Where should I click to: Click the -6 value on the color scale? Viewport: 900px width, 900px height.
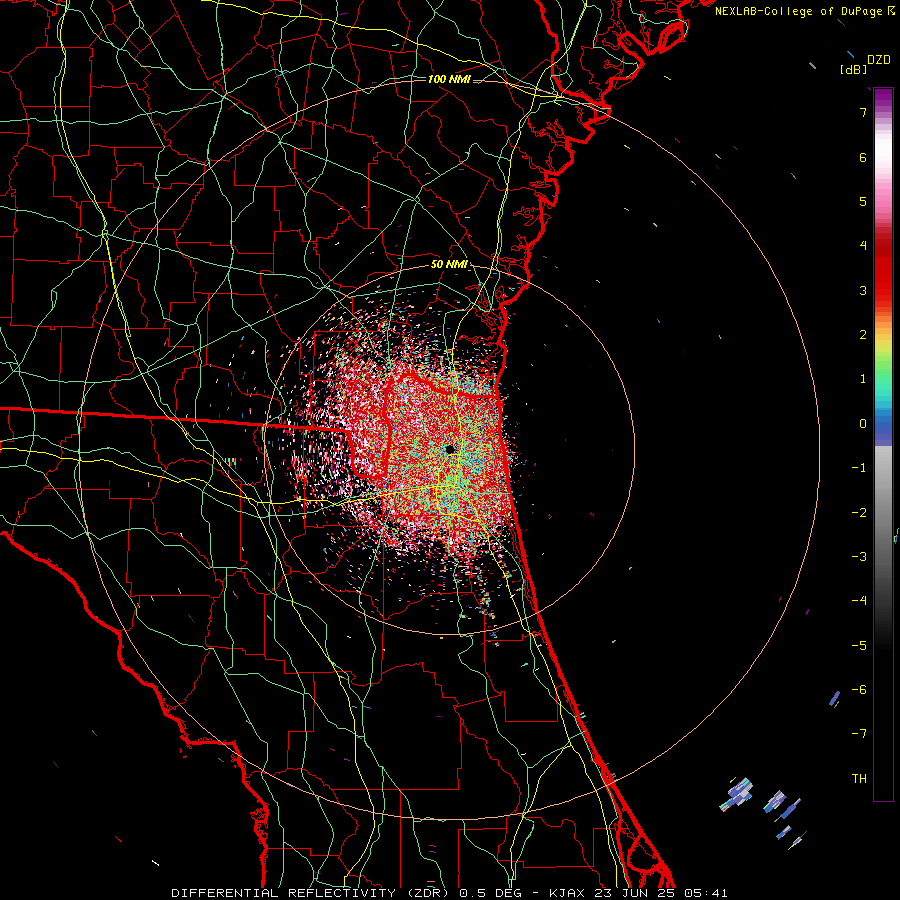click(x=859, y=689)
